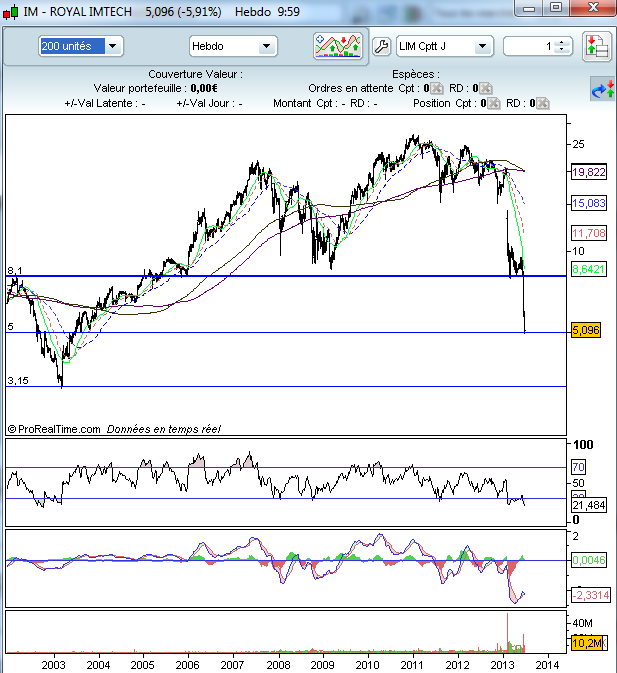Screen dimensions: 617x673
Task: Click the 8,1 horizontal support line label
Action: [x=15, y=270]
